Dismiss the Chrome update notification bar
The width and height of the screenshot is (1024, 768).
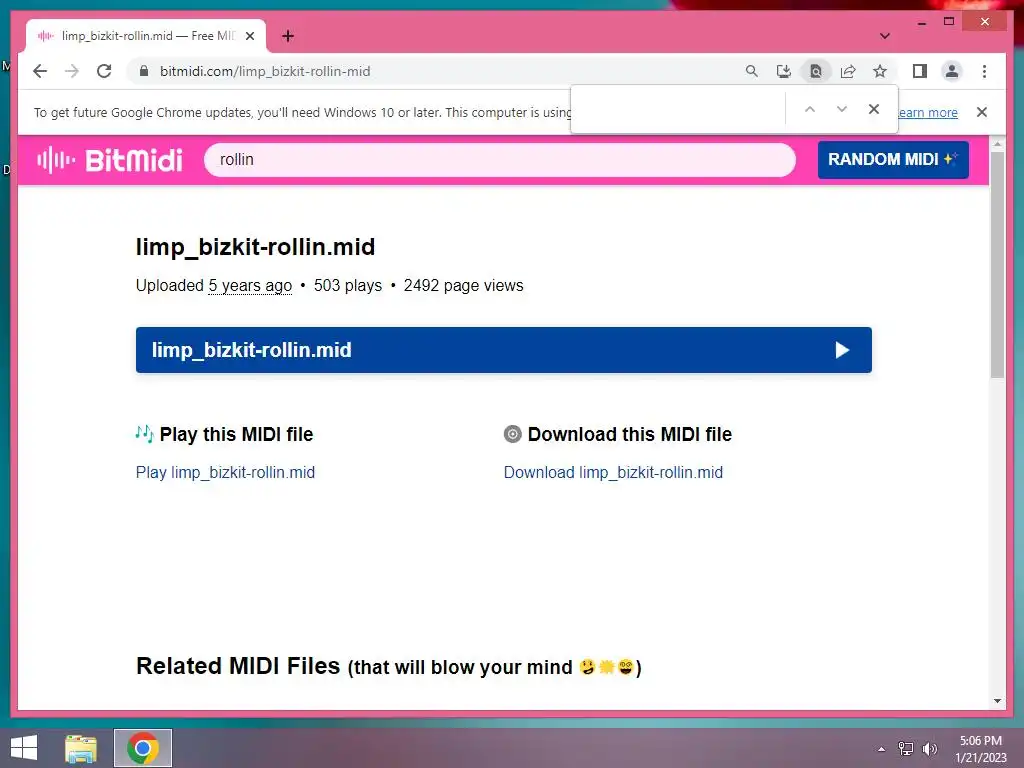982,112
